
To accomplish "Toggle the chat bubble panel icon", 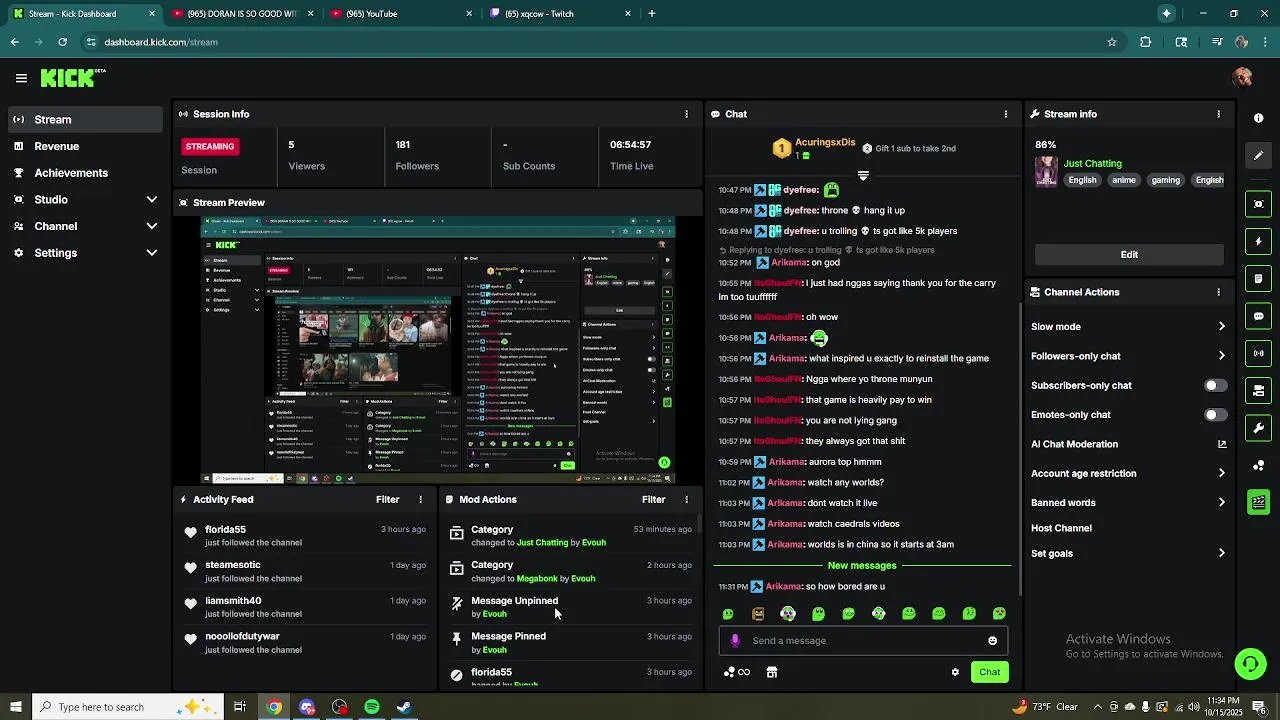I will (x=1258, y=316).
